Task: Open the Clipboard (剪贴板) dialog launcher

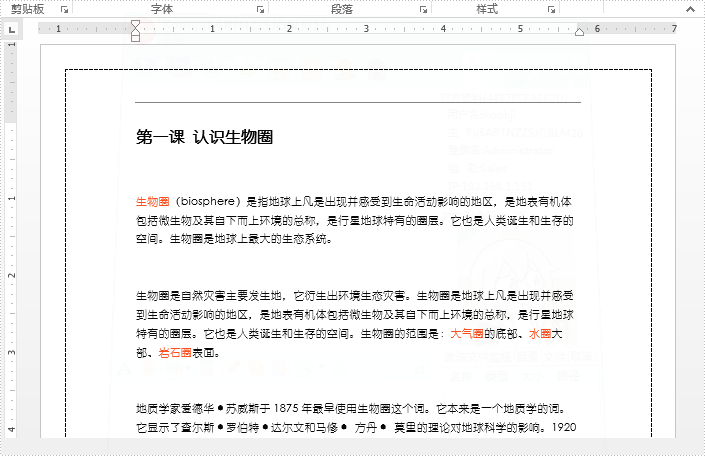Action: click(x=64, y=9)
